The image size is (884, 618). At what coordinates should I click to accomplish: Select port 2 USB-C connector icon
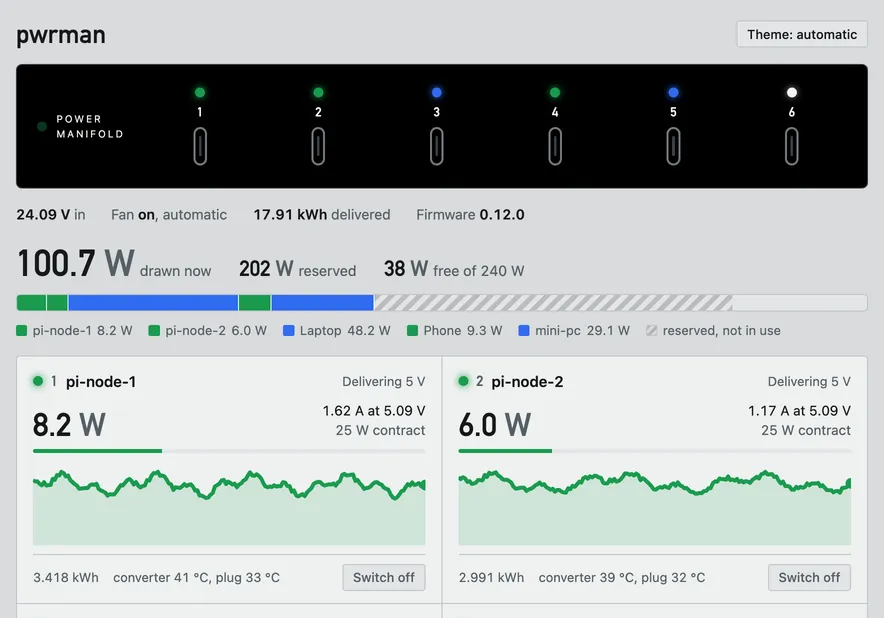[318, 146]
